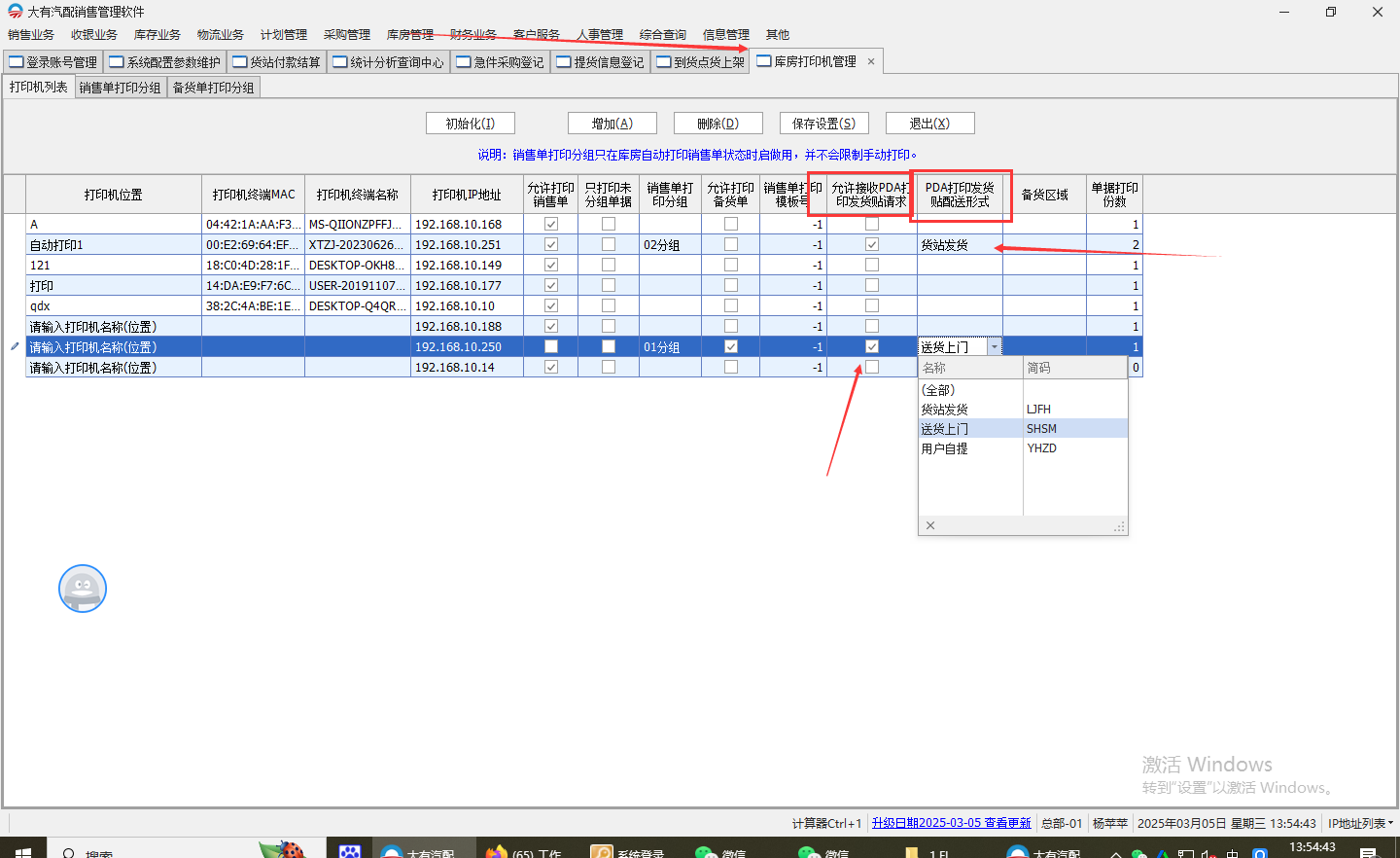Click the dropdown popup resize grip

pos(1119,526)
